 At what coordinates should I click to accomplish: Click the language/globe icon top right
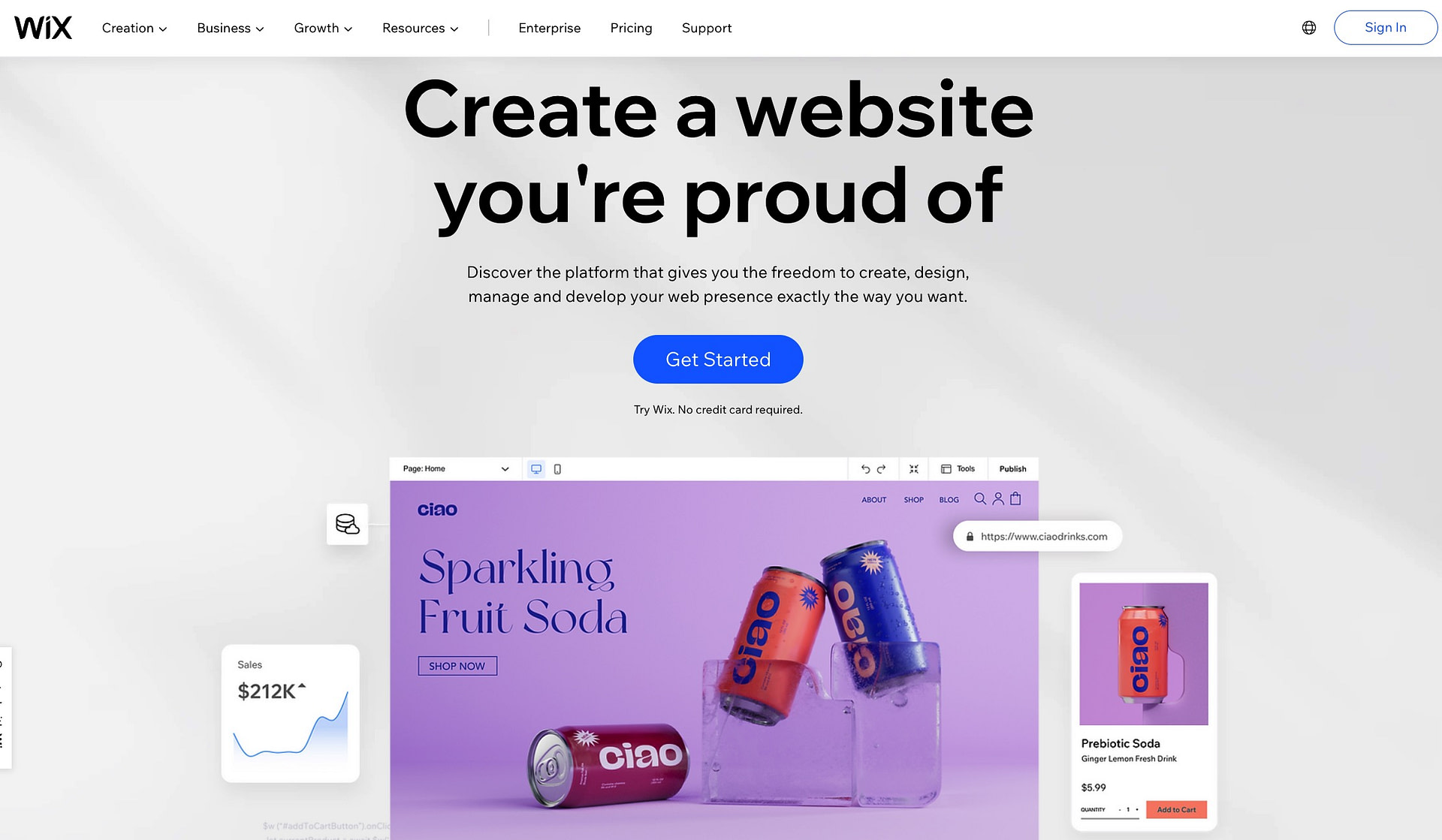pos(1309,27)
